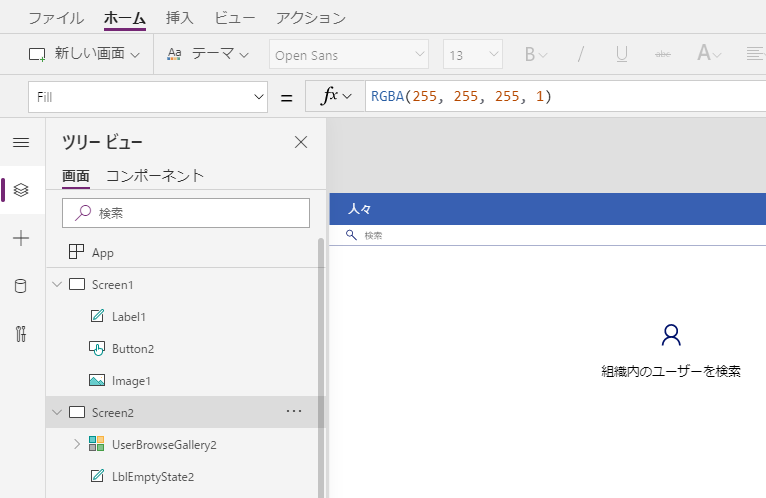Viewport: 766px width, 498px height.
Task: Click the insert plus icon
Action: tap(21, 238)
